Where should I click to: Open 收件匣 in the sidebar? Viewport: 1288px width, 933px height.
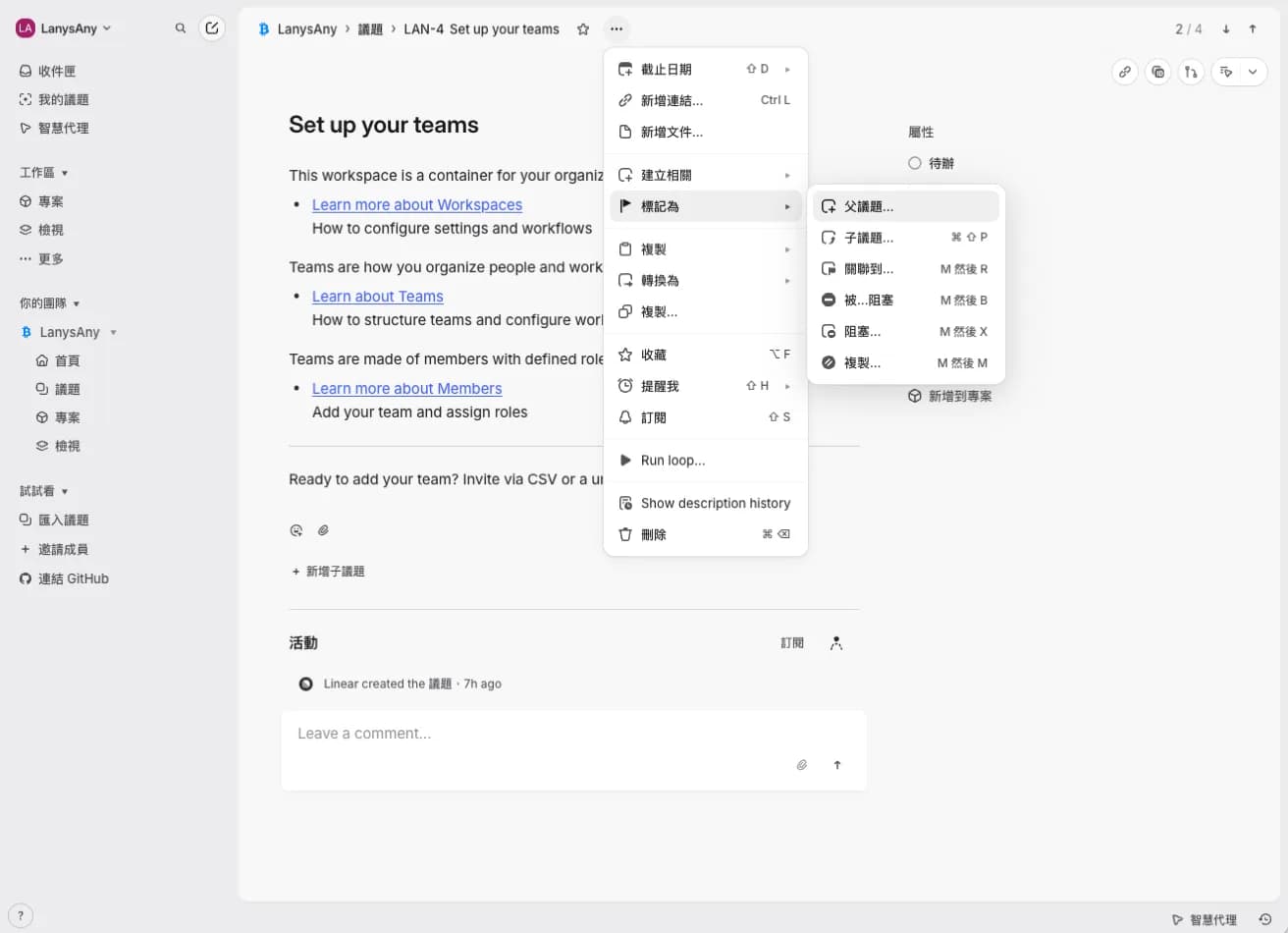tap(47, 71)
